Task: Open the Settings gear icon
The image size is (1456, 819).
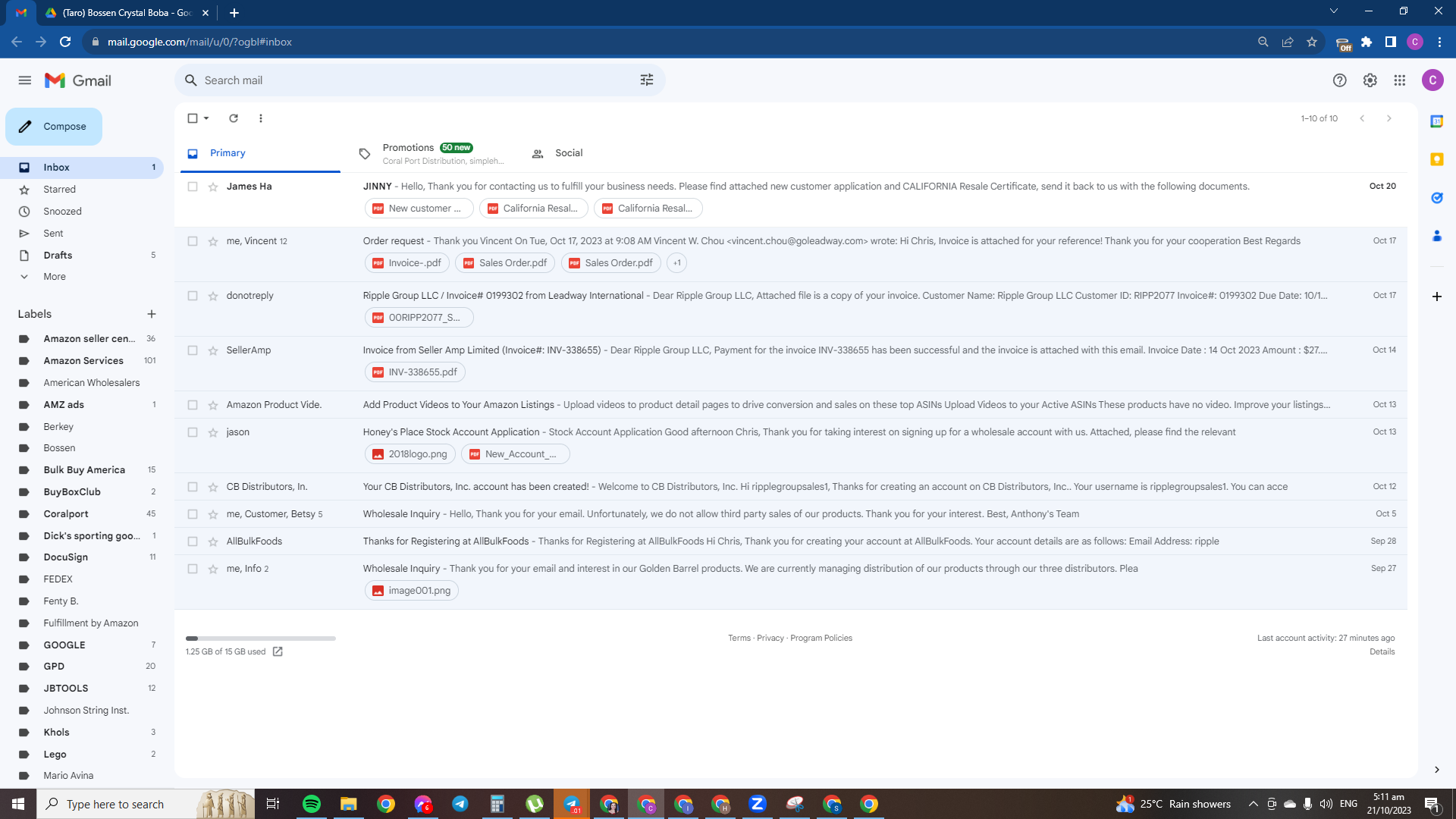Action: pos(1370,80)
